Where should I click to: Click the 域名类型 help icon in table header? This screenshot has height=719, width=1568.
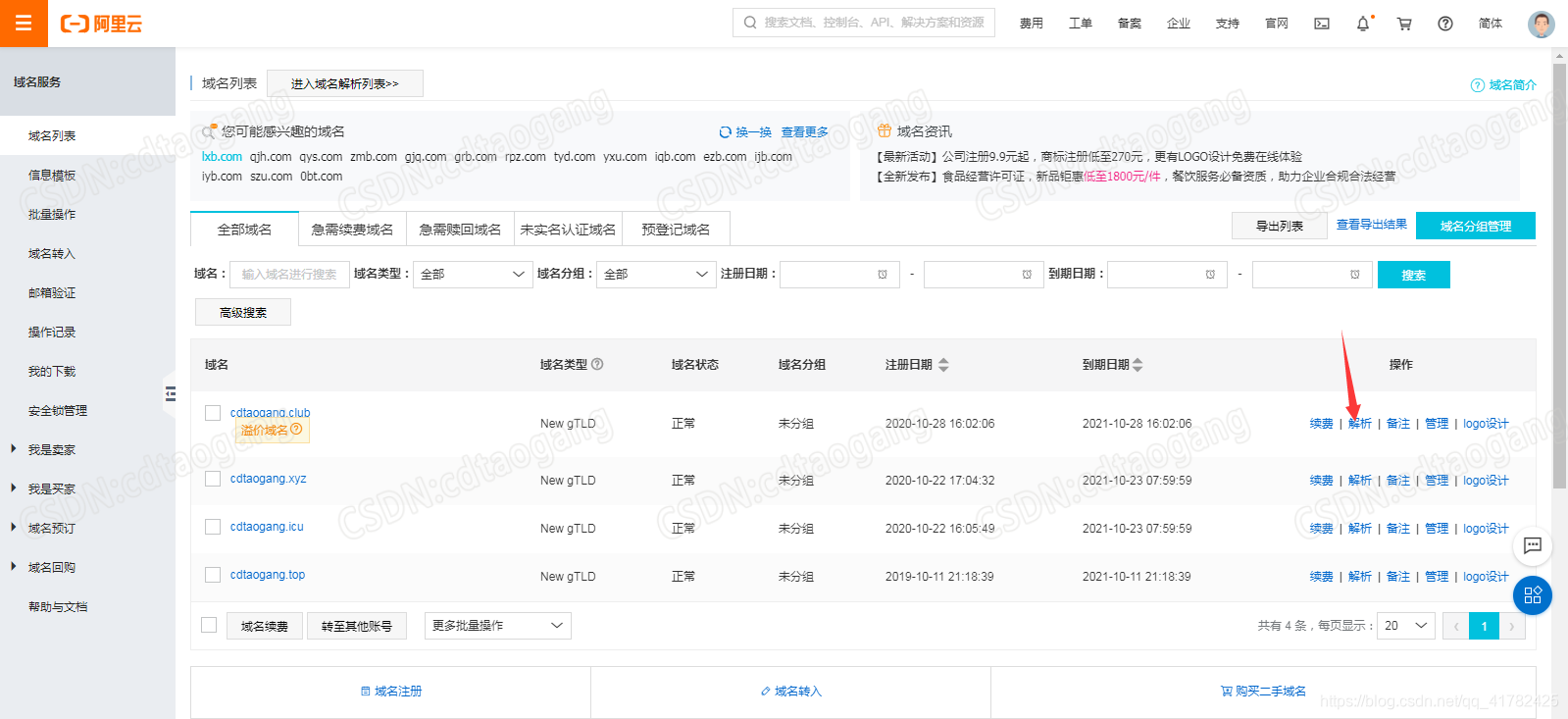pos(597,364)
